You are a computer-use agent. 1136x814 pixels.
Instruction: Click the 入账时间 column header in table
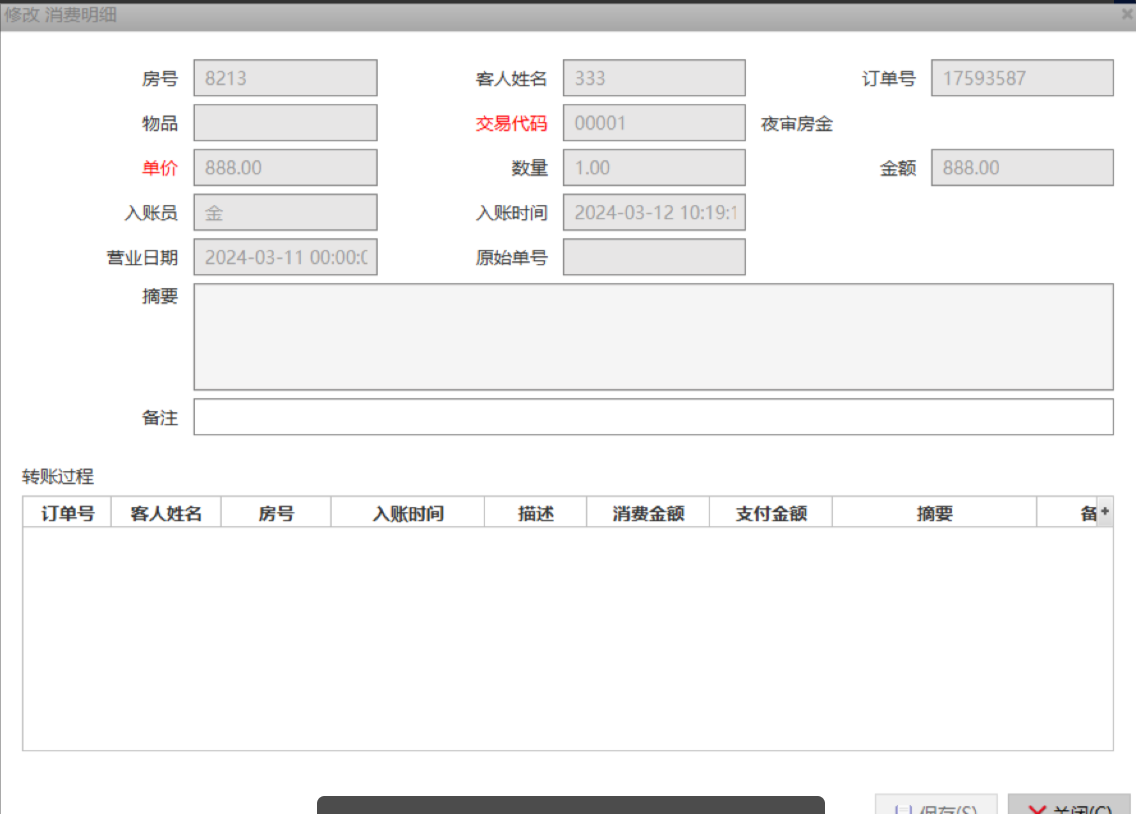(408, 514)
